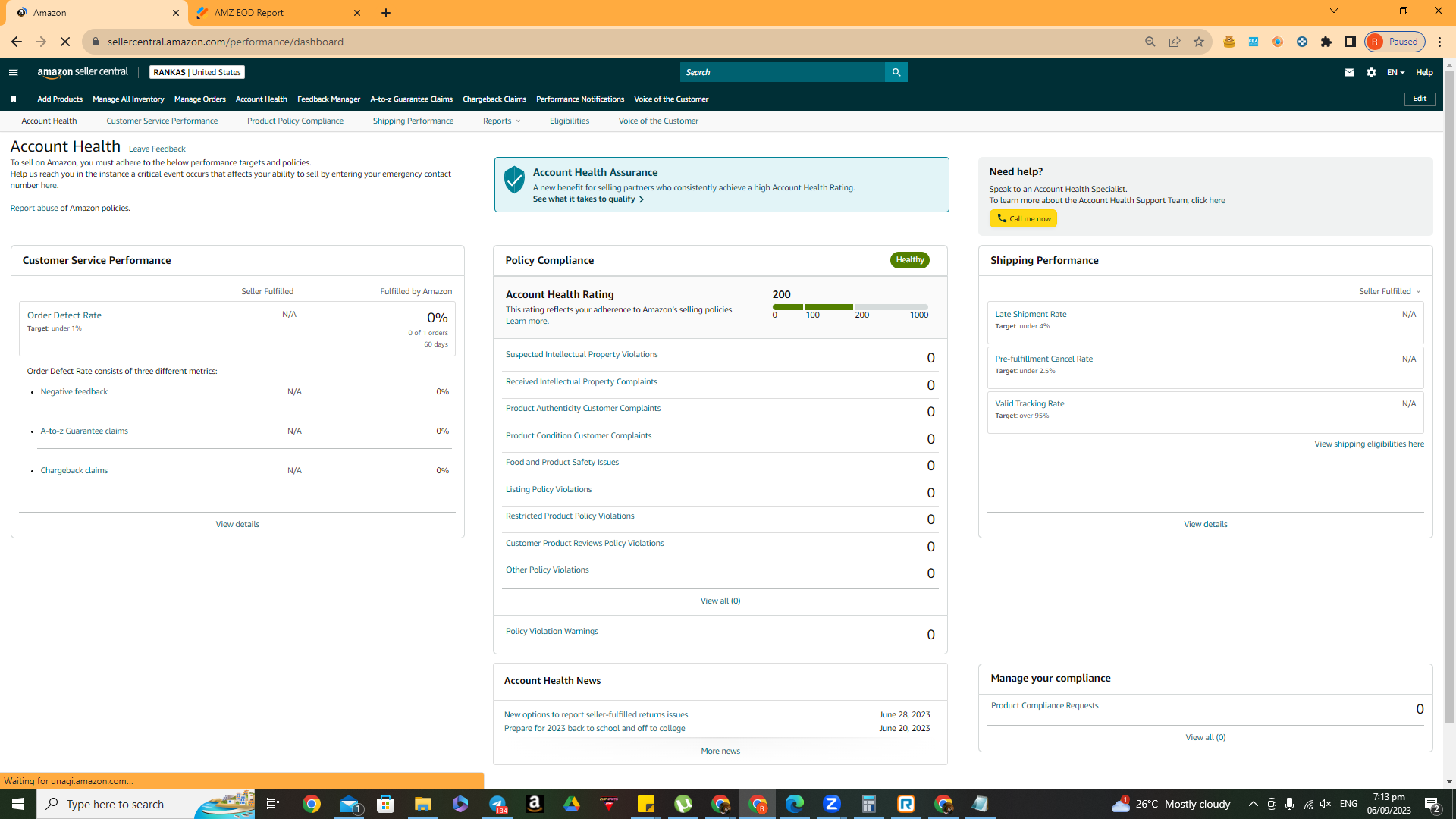Focus the Seller Central search field
Screen dimensions: 1456x819
[x=783, y=72]
